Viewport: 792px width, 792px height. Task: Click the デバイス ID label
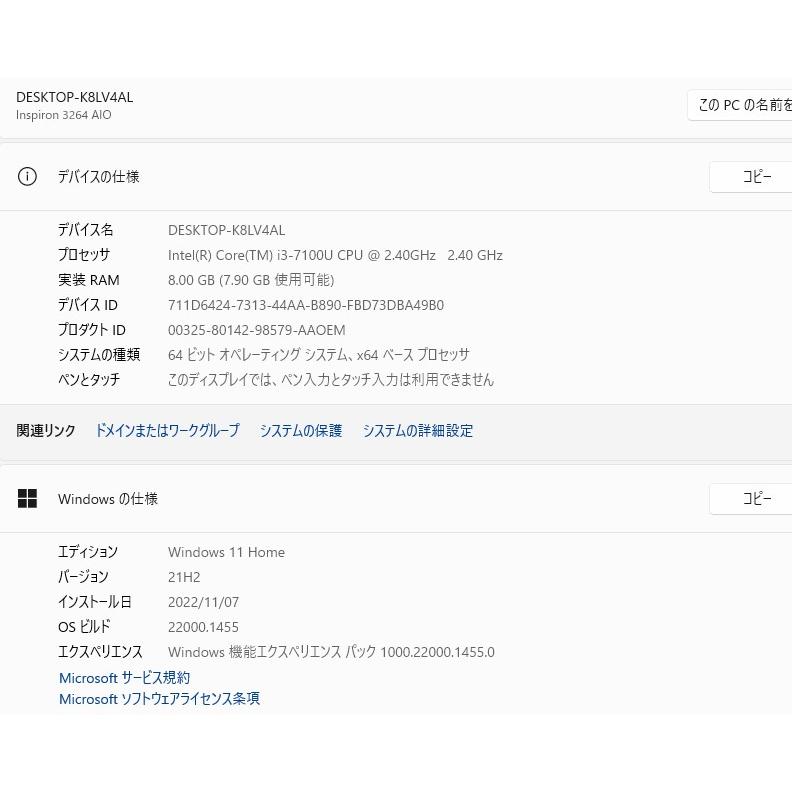click(88, 305)
